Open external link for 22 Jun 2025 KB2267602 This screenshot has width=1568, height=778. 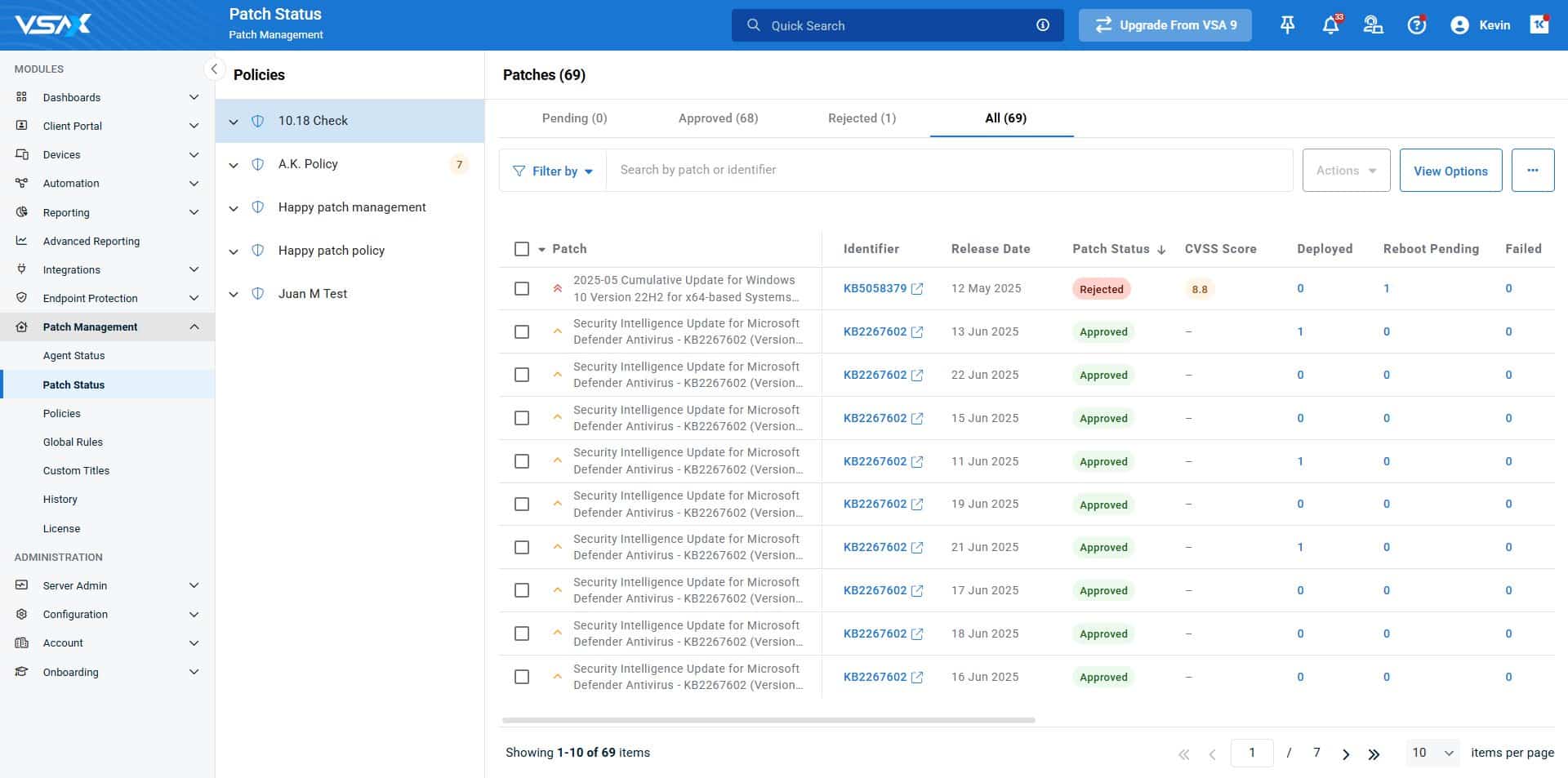(917, 376)
